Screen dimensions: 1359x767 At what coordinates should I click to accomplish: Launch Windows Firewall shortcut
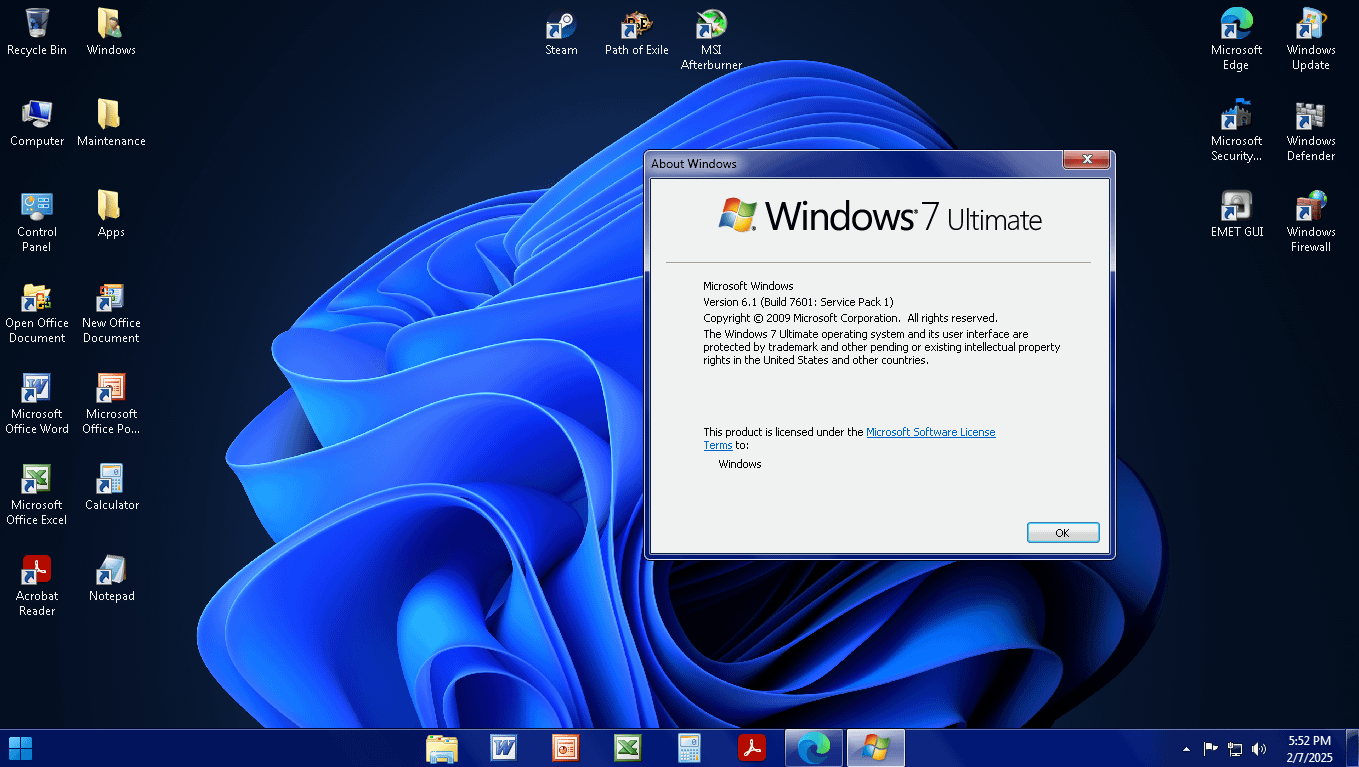click(x=1310, y=208)
